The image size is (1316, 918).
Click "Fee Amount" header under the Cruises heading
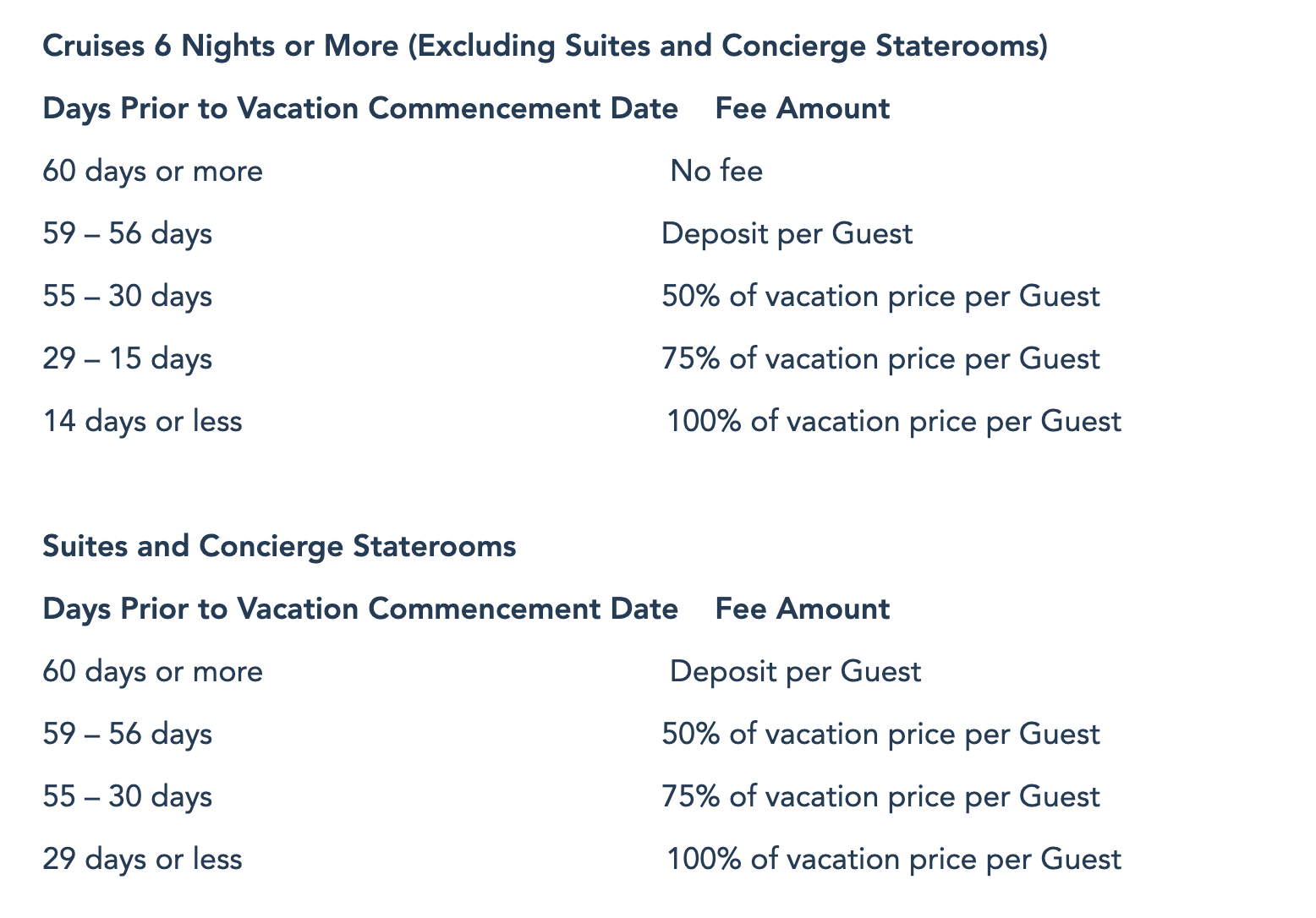pos(803,109)
